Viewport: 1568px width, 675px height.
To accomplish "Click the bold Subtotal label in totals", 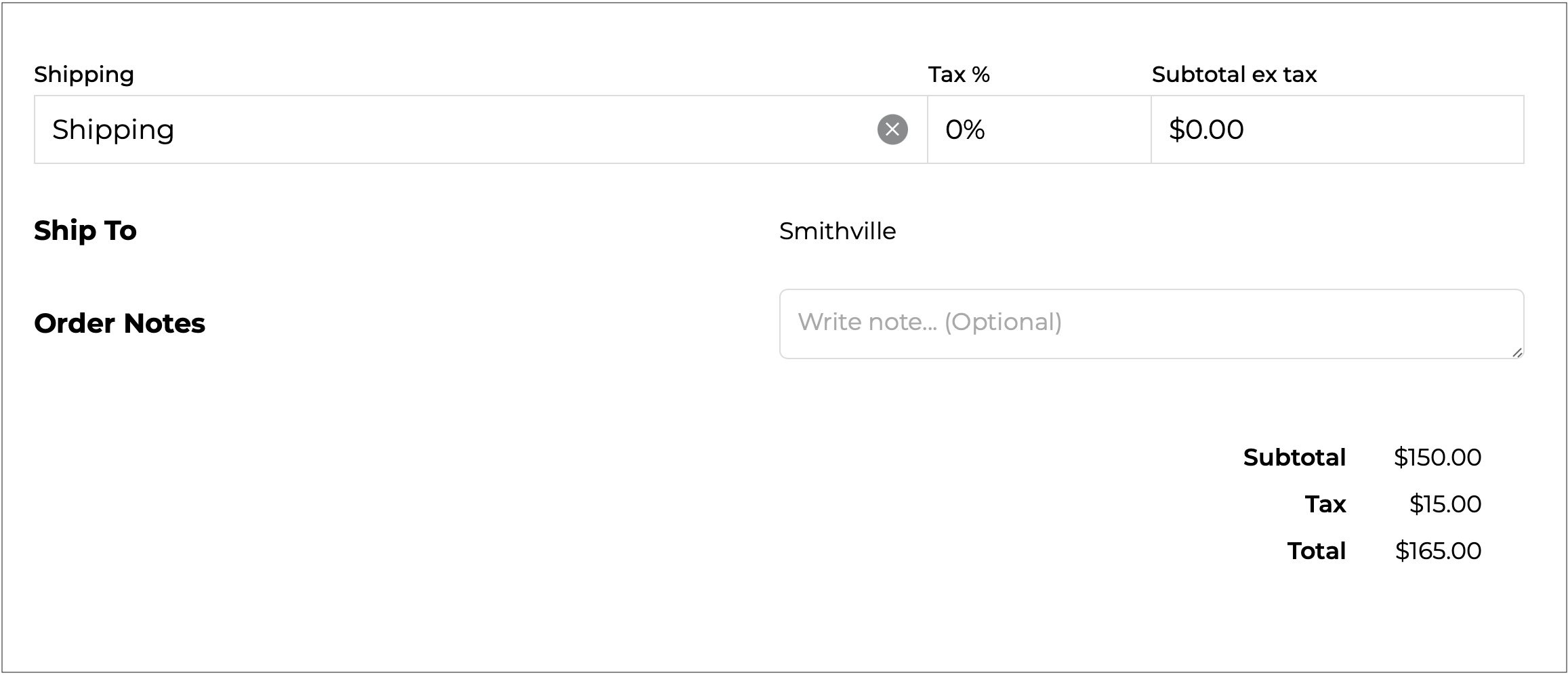I will point(1294,457).
